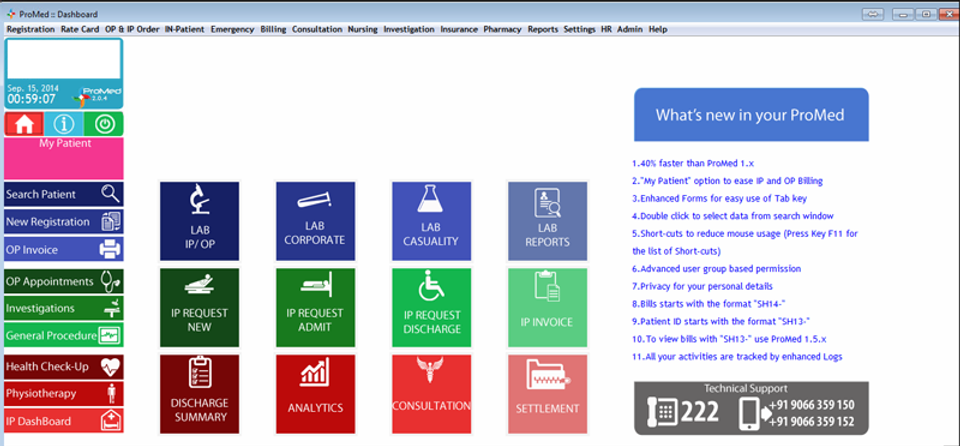Open the IN-Patient menu
960x446 pixels.
tap(184, 29)
